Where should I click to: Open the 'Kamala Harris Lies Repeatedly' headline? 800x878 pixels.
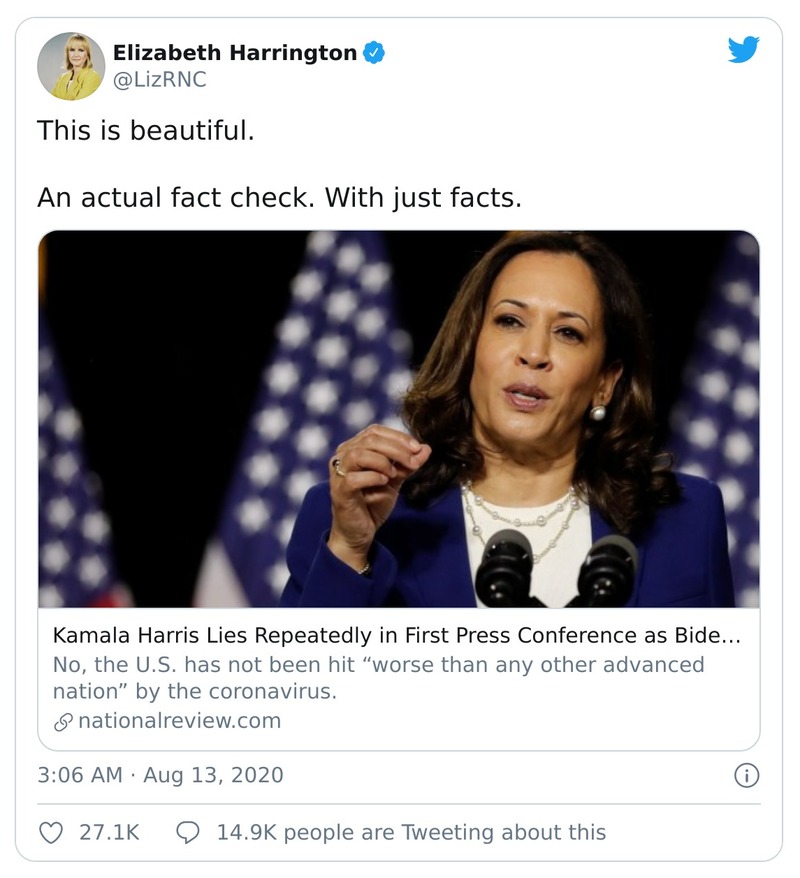[396, 636]
